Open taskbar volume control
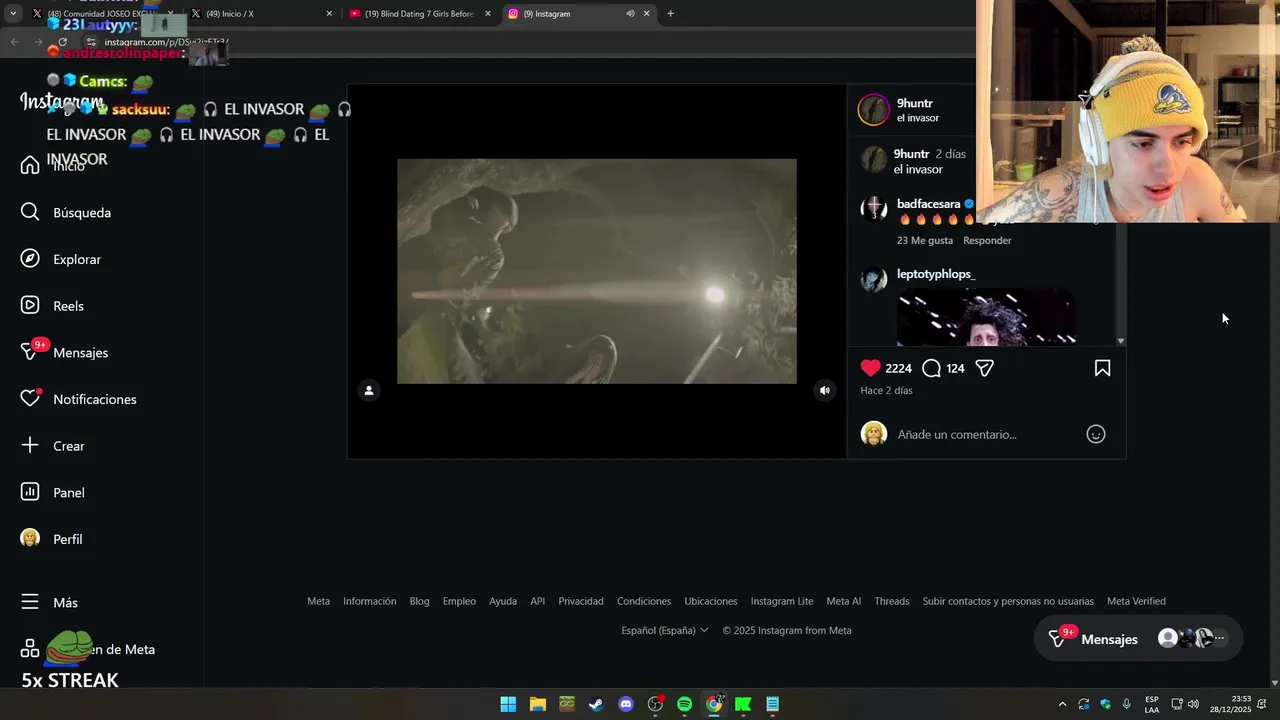Image resolution: width=1280 pixels, height=720 pixels. coord(1193,704)
